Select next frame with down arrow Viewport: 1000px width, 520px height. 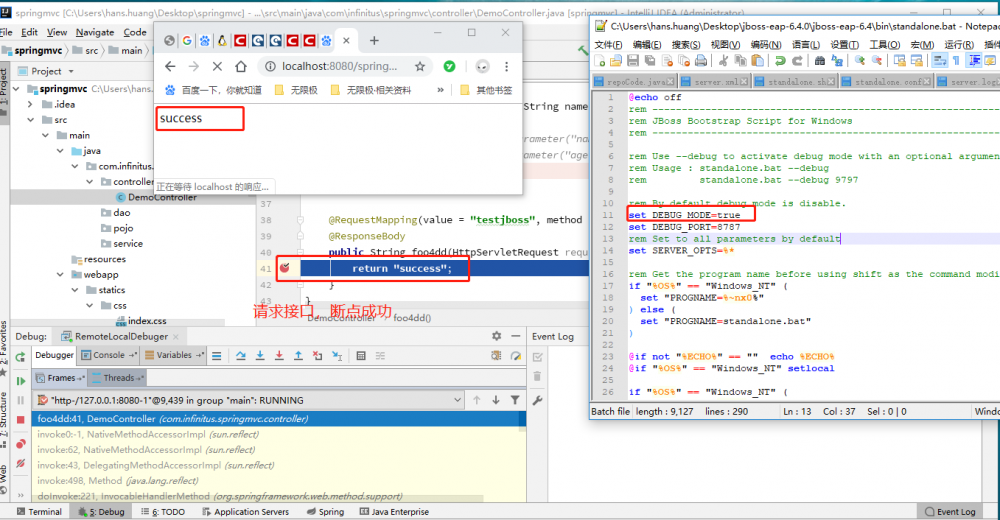click(x=496, y=400)
